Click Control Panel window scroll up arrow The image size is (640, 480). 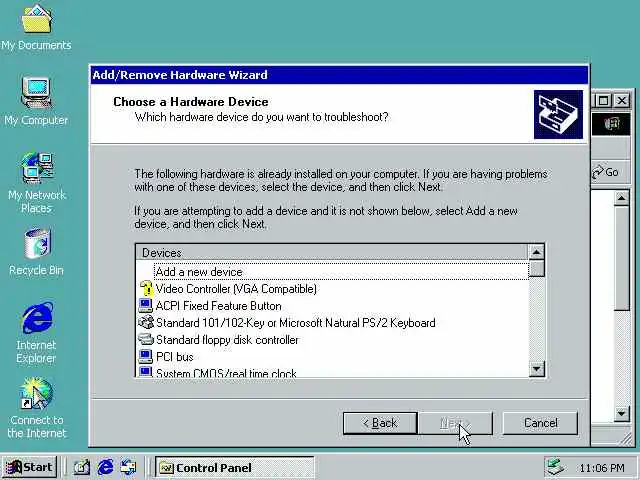pyautogui.click(x=622, y=199)
